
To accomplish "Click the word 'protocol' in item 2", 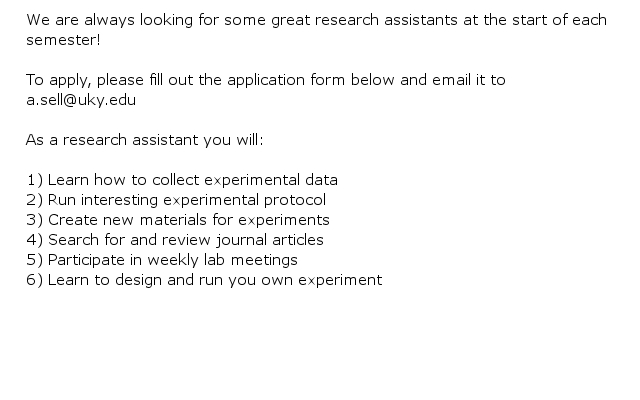I will click(x=295, y=200).
